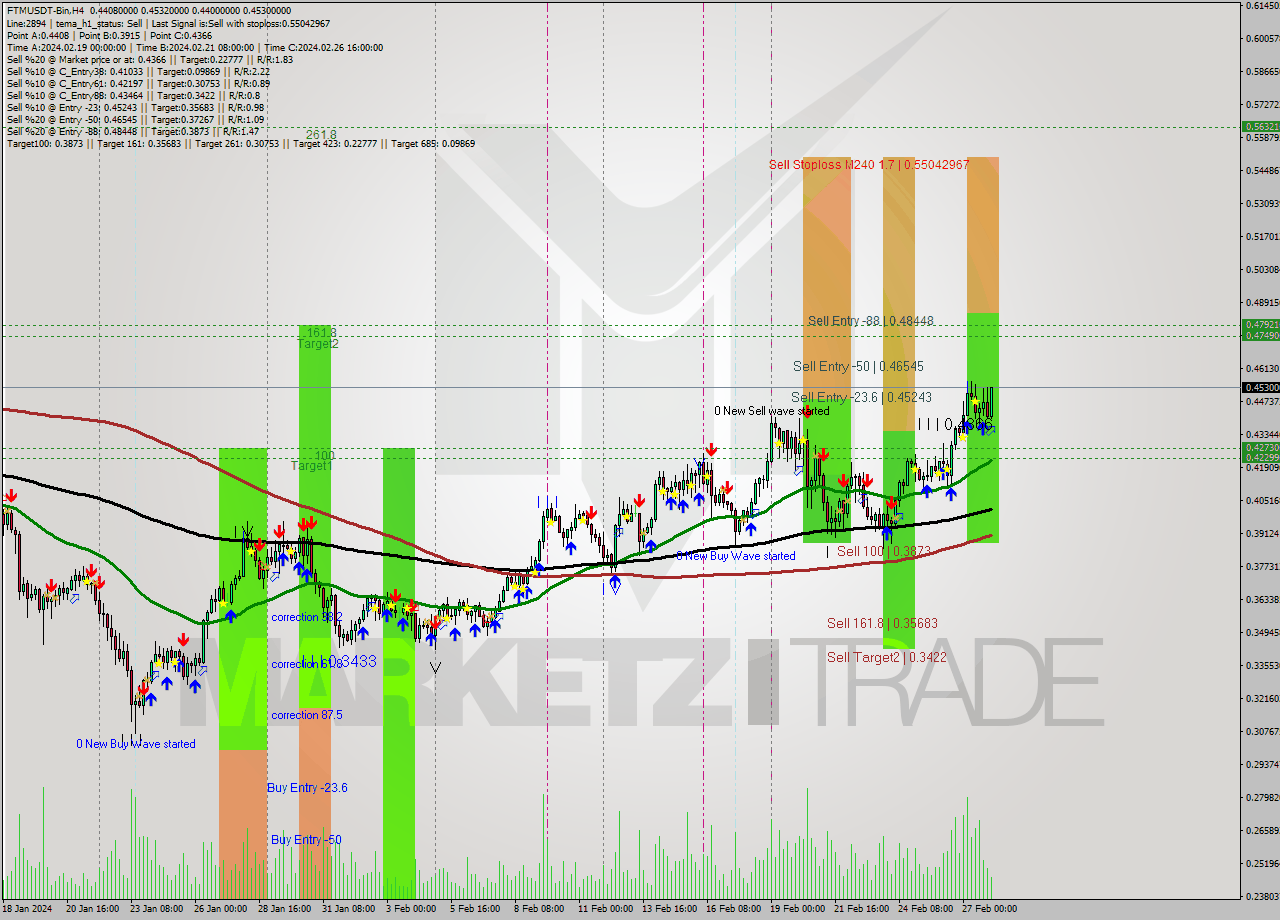1280x920 pixels.
Task: Click the green 0.4273 price level tag
Action: [1260, 447]
